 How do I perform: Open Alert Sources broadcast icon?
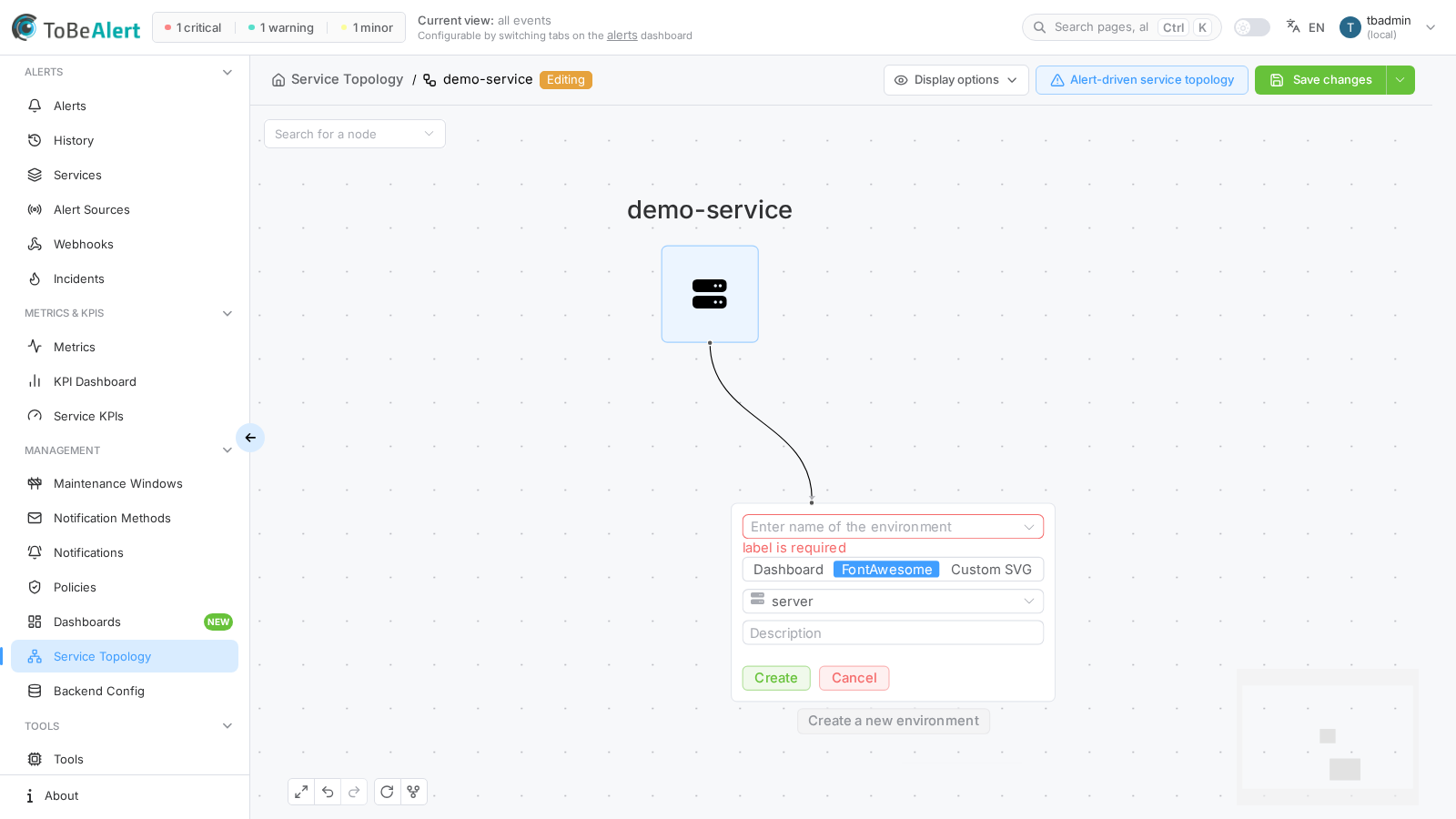35,209
